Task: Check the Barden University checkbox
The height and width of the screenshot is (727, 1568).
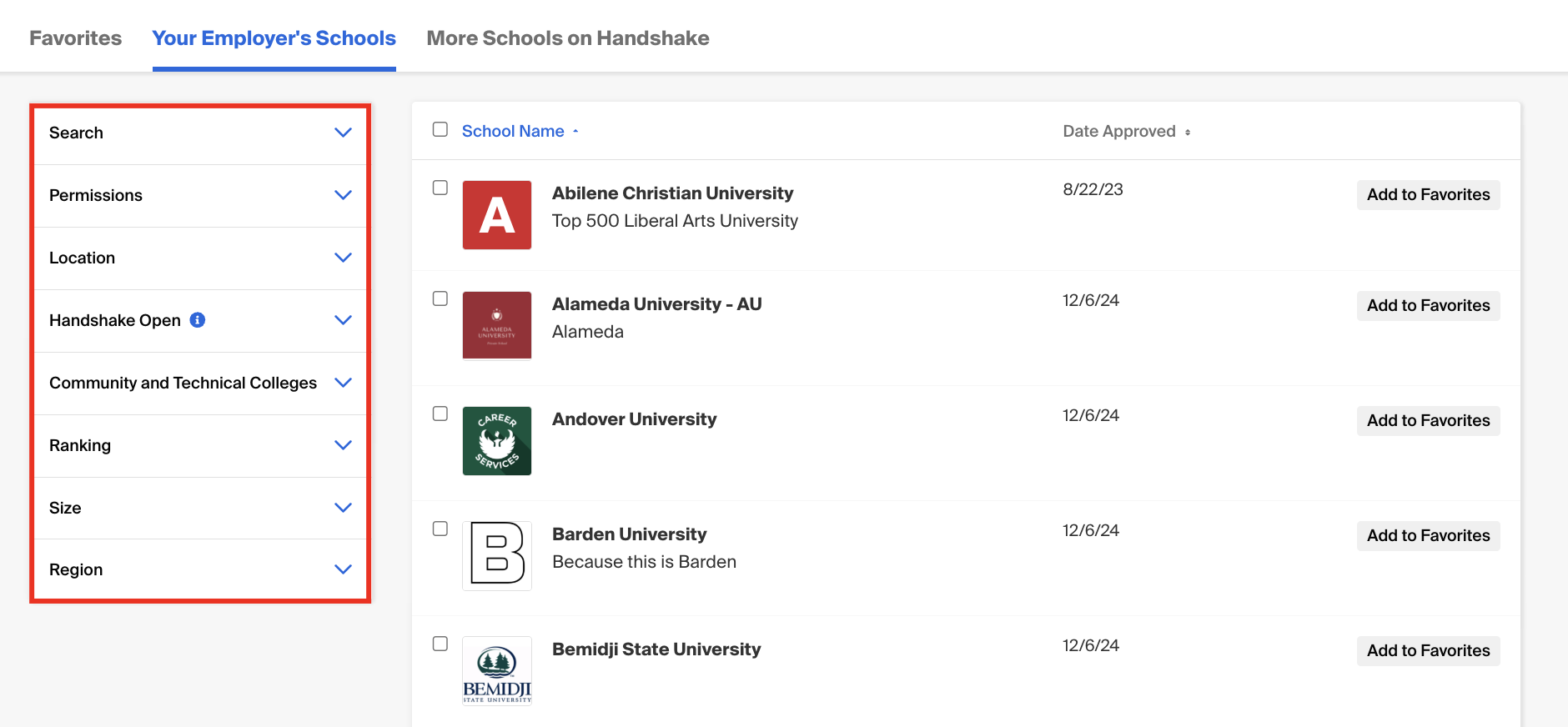Action: coord(440,529)
